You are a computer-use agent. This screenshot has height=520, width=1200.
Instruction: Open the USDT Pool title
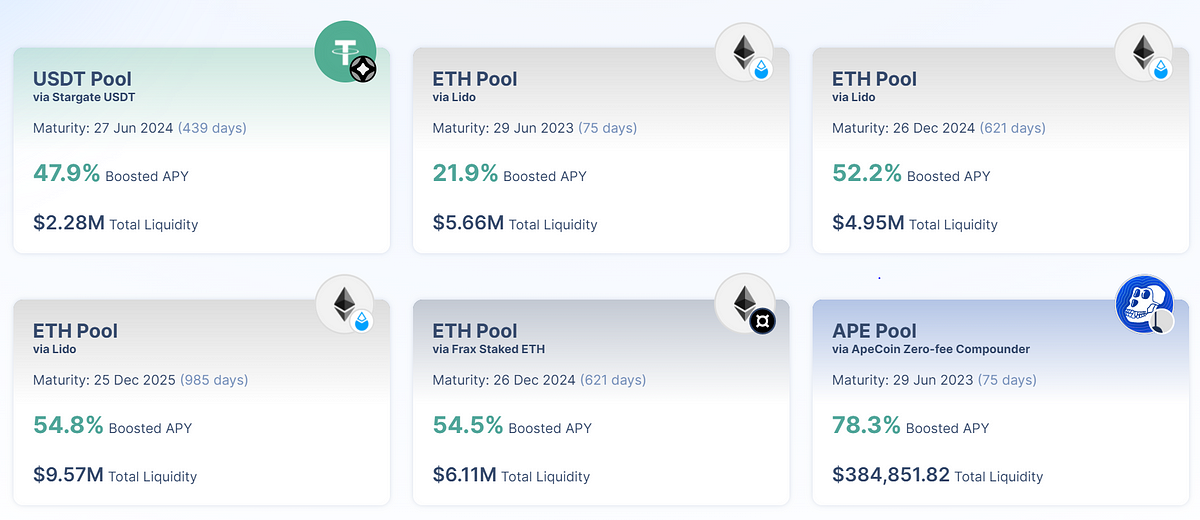point(82,78)
